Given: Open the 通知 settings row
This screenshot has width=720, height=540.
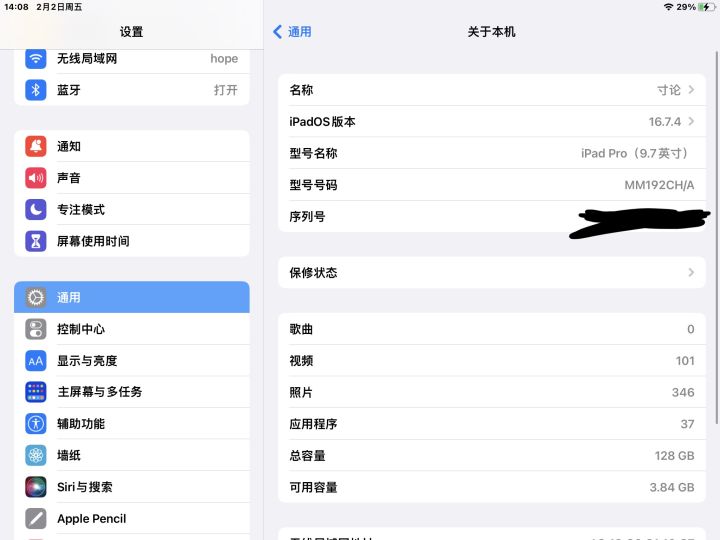Looking at the screenshot, I should pos(132,146).
